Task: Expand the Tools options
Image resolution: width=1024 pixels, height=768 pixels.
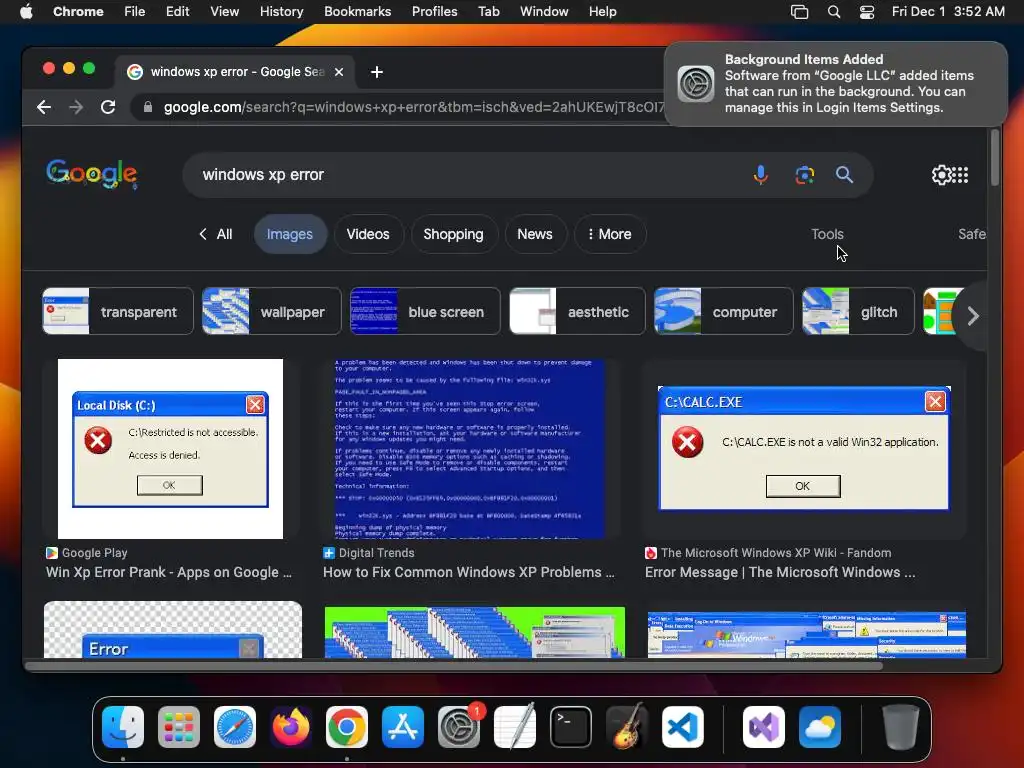Action: pyautogui.click(x=827, y=234)
